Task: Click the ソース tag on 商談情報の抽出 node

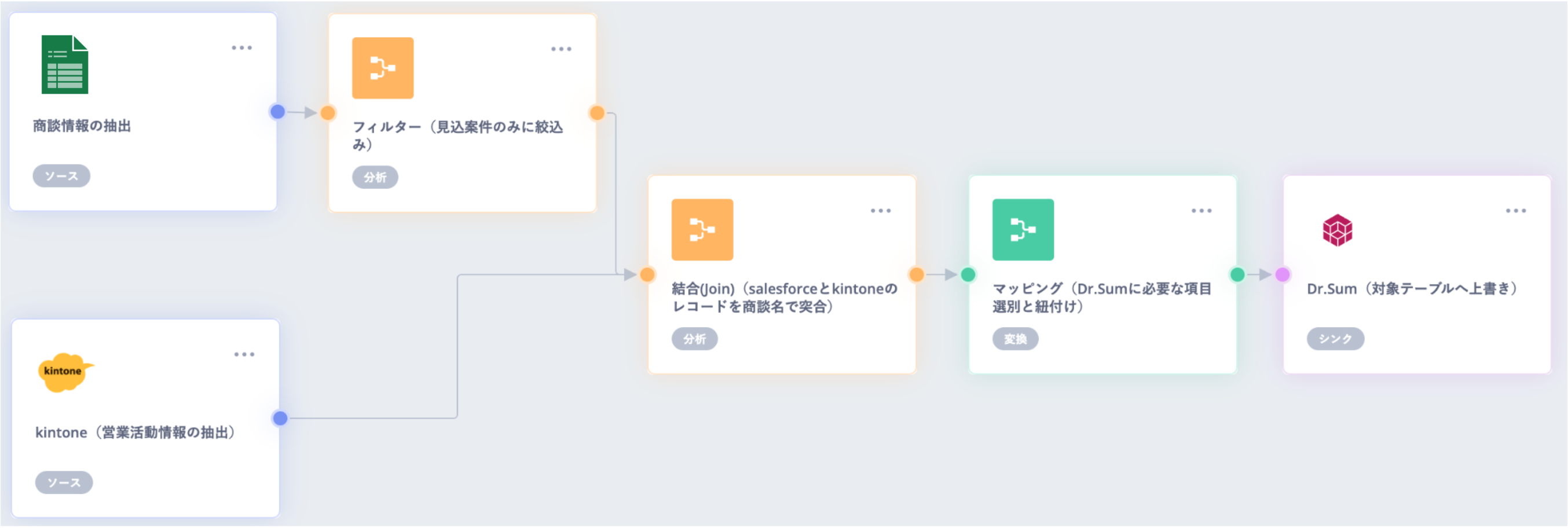Action: pyautogui.click(x=61, y=176)
